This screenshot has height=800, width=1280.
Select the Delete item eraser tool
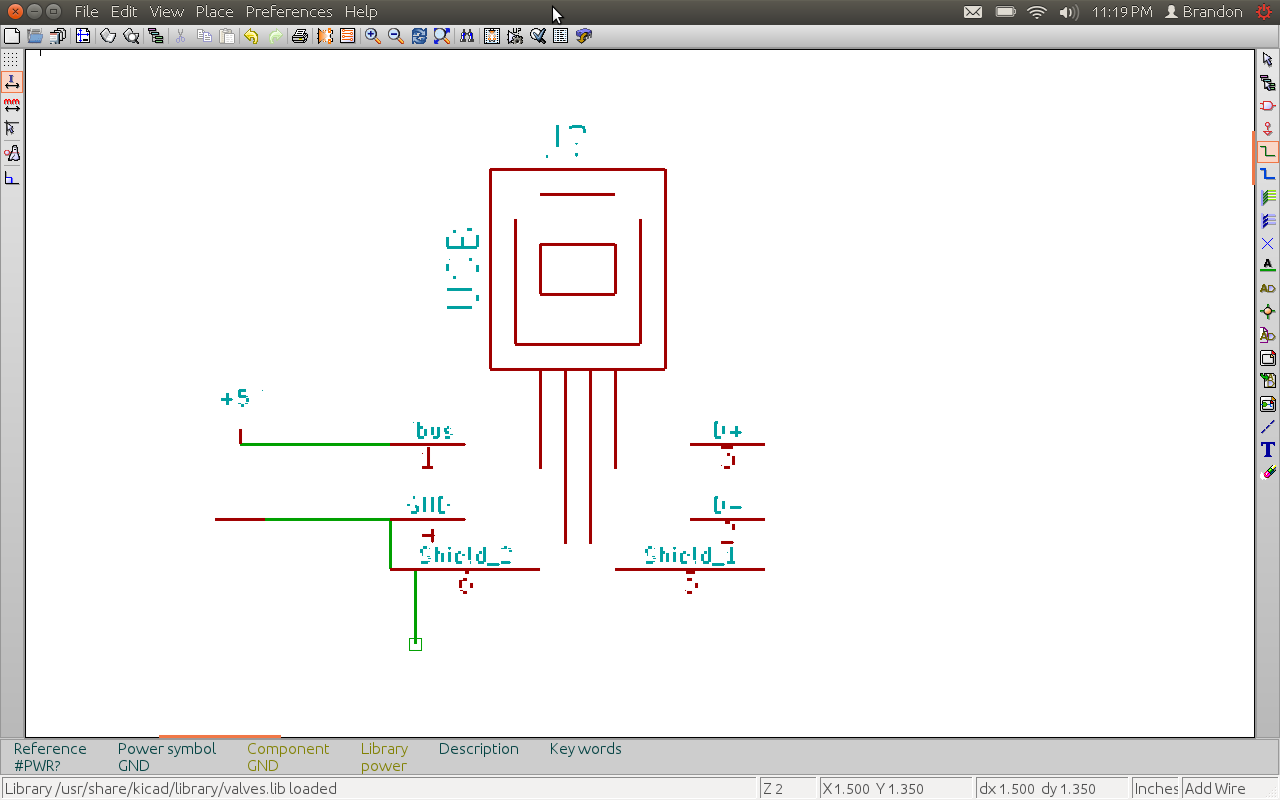pos(1268,471)
